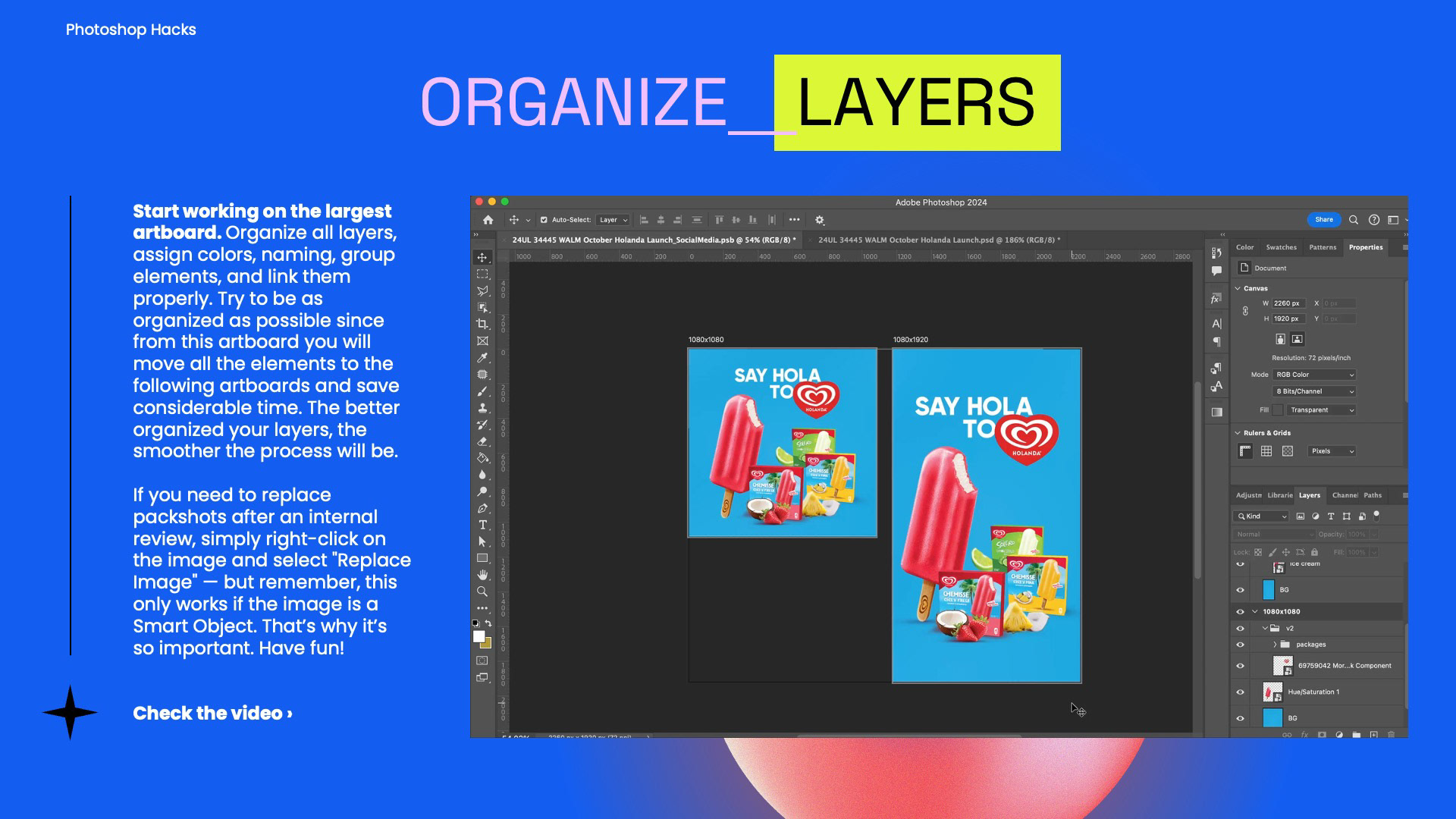This screenshot has height=819, width=1456.
Task: Collapse the Rulers & Grids section
Action: coord(1238,434)
